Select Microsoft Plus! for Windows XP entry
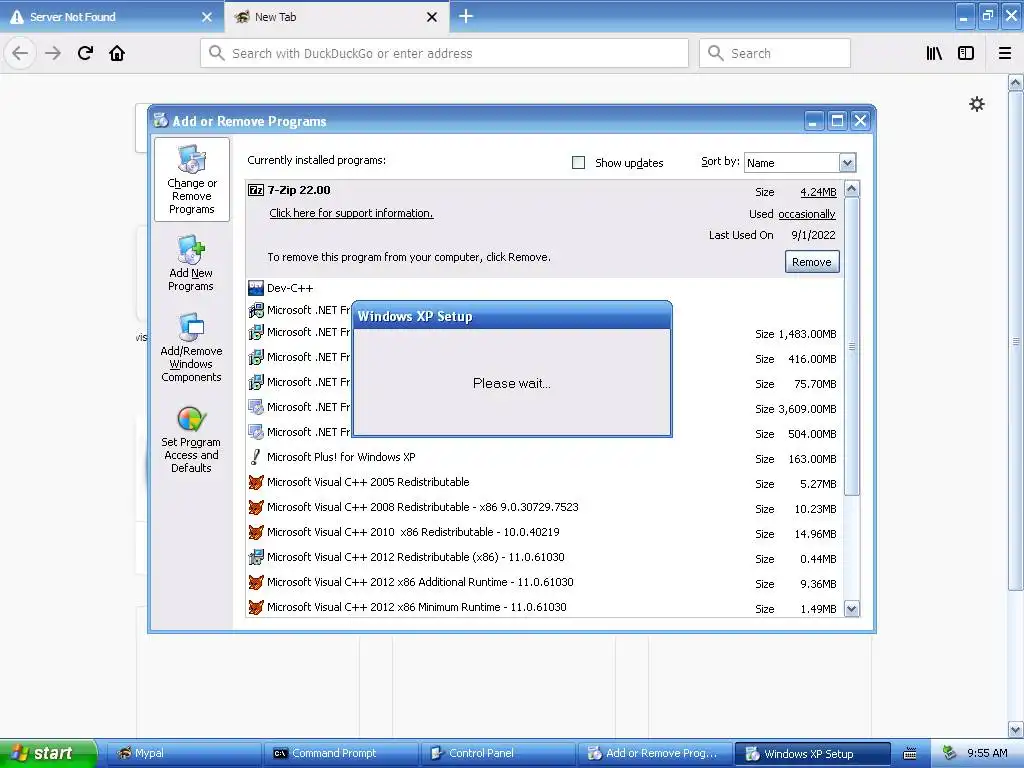Image resolution: width=1024 pixels, height=768 pixels. pyautogui.click(x=545, y=457)
